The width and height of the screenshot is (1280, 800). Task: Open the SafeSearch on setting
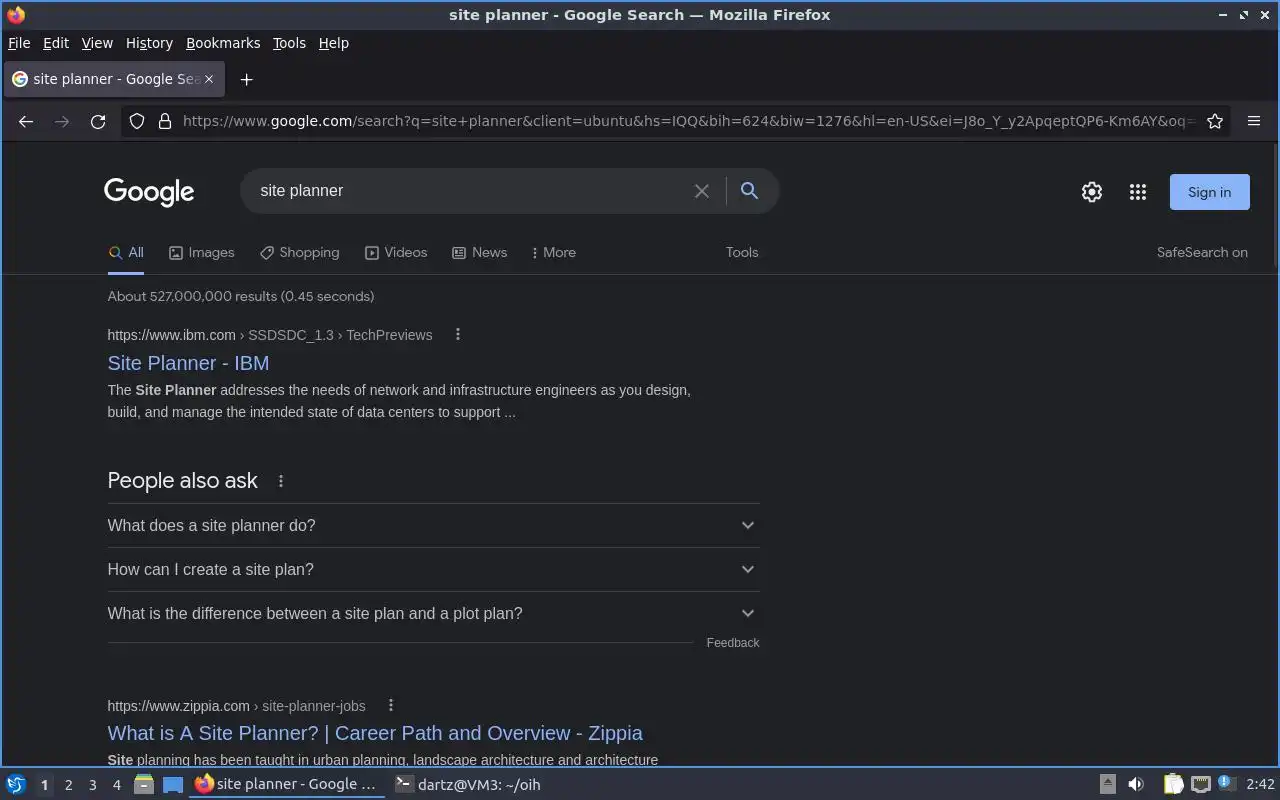pyautogui.click(x=1202, y=252)
